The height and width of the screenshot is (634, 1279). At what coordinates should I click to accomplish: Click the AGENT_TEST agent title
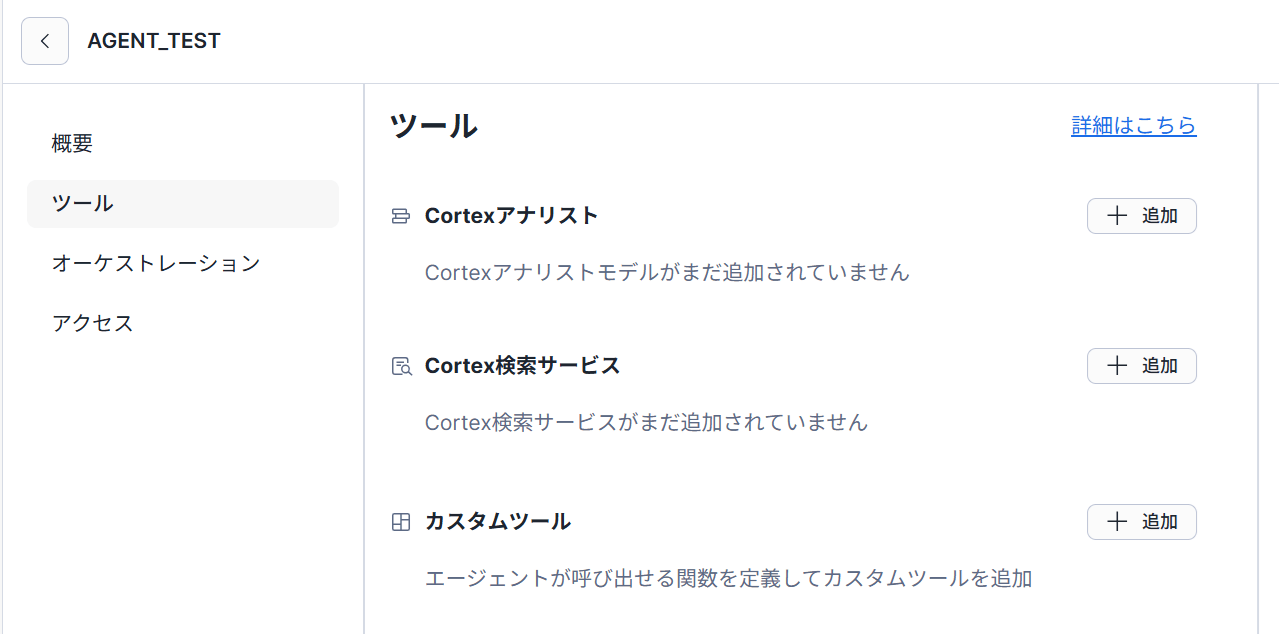pos(154,41)
